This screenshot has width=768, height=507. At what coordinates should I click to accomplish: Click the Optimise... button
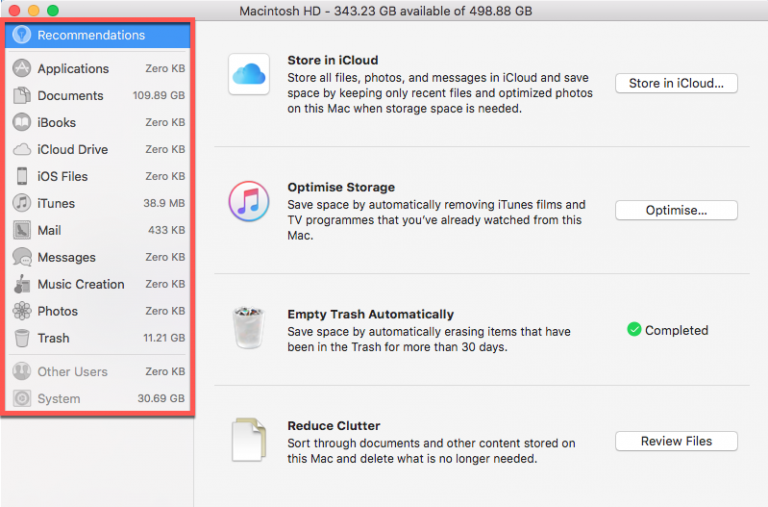coord(676,210)
